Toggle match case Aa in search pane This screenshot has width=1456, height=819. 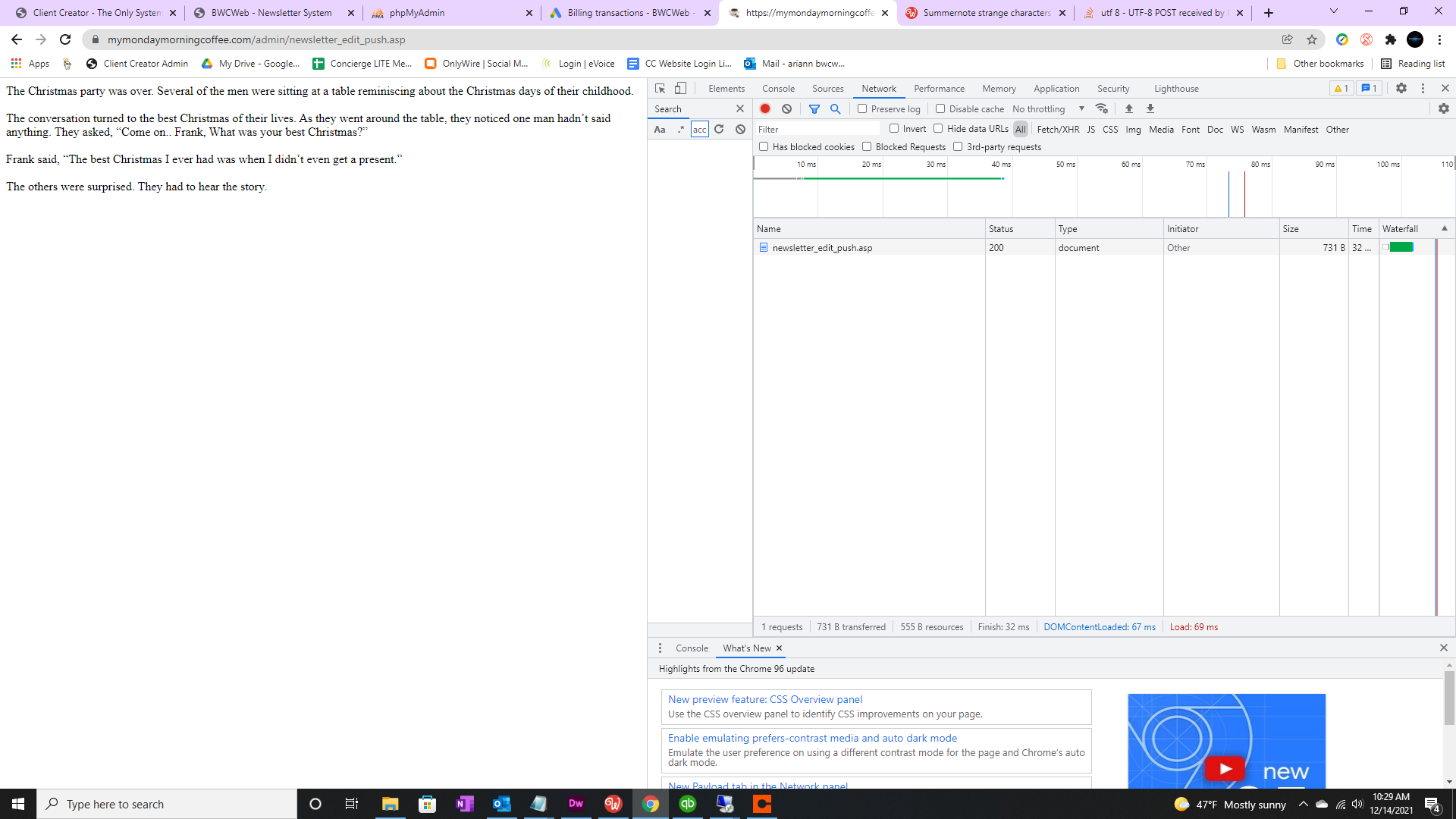660,130
